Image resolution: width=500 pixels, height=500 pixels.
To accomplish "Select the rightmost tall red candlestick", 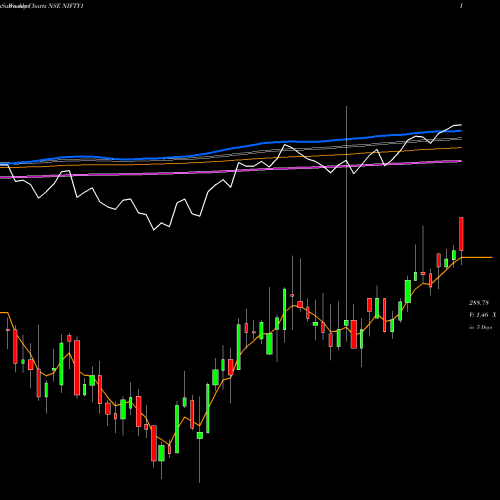I will coord(461,234).
